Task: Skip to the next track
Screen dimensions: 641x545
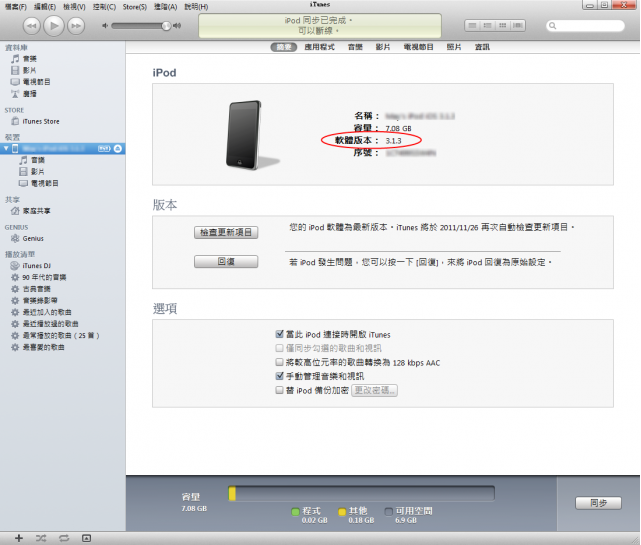Action: tap(76, 26)
